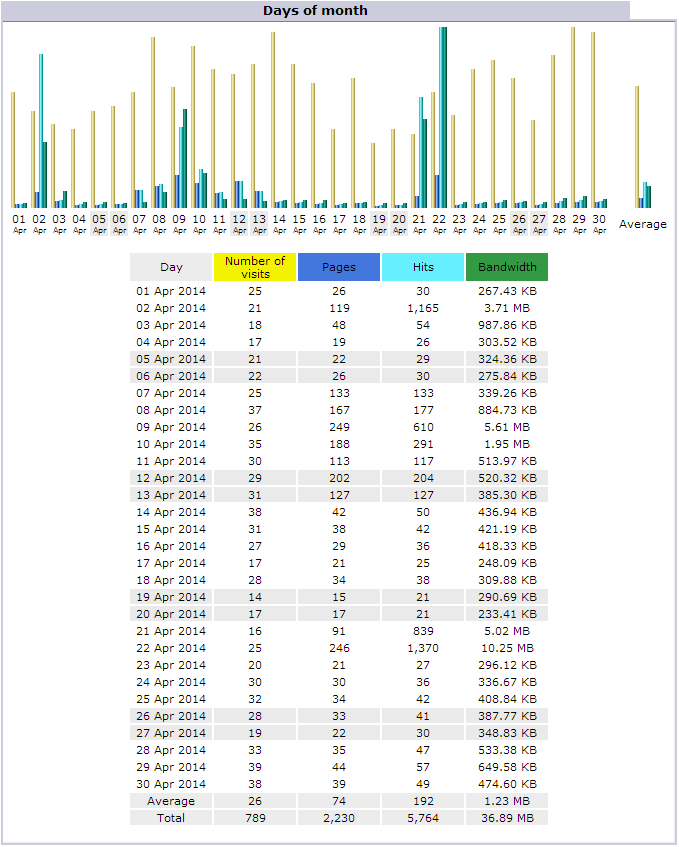Click the Average label under the chart

[x=642, y=224]
